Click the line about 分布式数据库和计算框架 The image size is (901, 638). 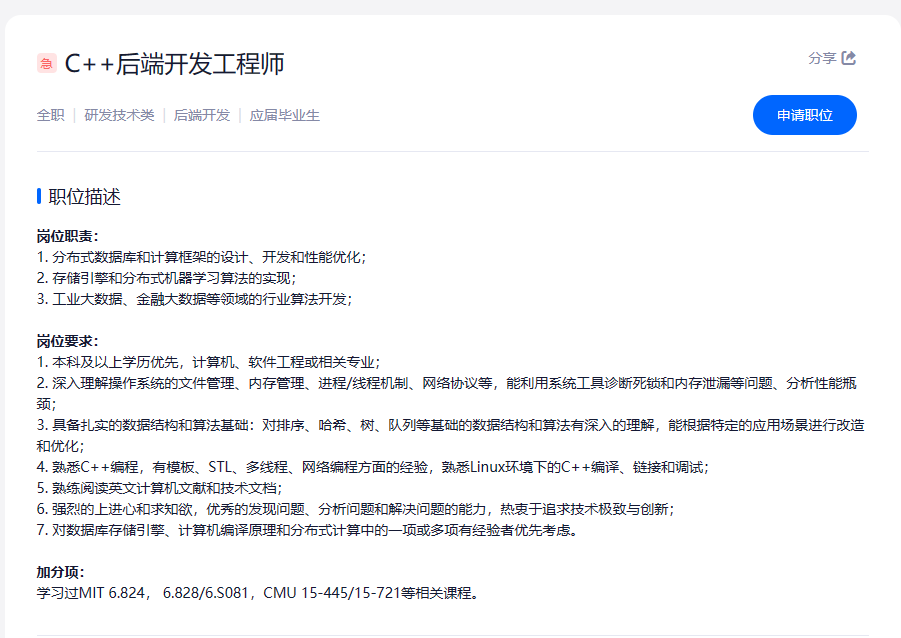202,257
